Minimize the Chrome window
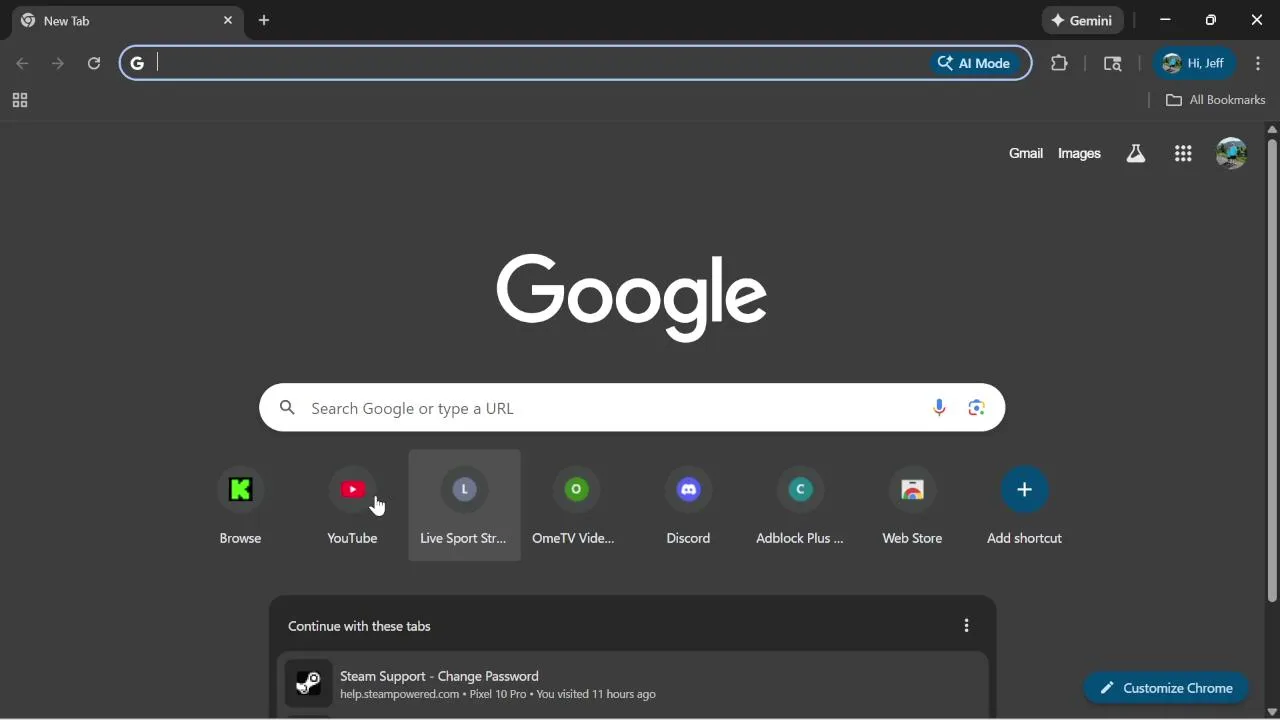The height and width of the screenshot is (720, 1280). pyautogui.click(x=1165, y=20)
